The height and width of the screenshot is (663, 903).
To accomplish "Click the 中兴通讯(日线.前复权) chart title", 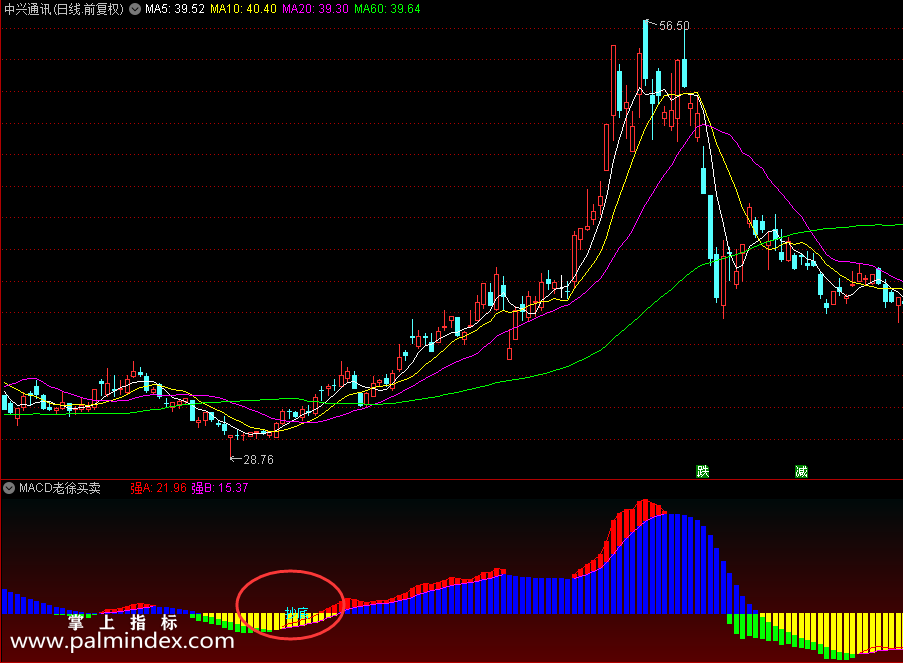I will pos(64,9).
